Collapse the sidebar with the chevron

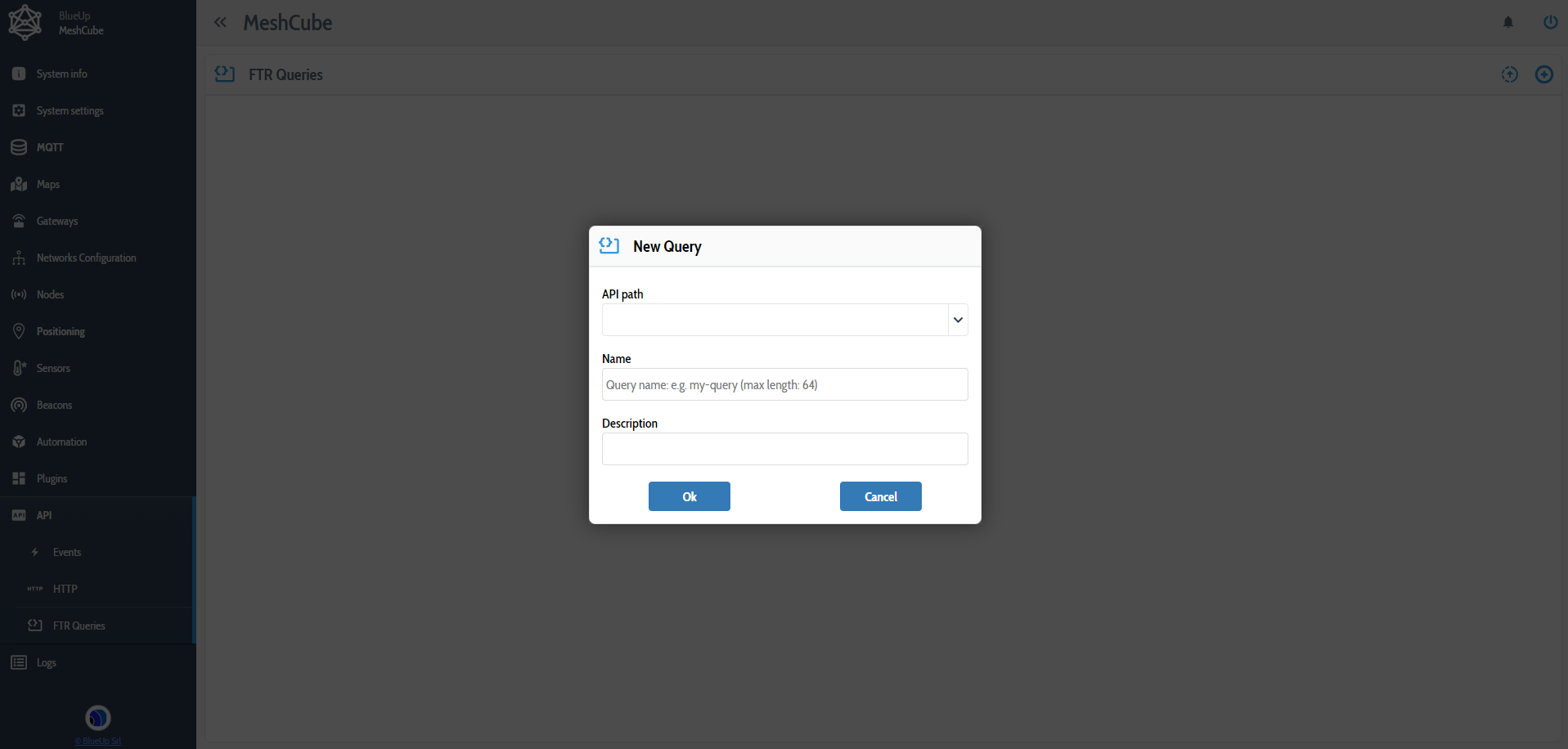pos(220,22)
